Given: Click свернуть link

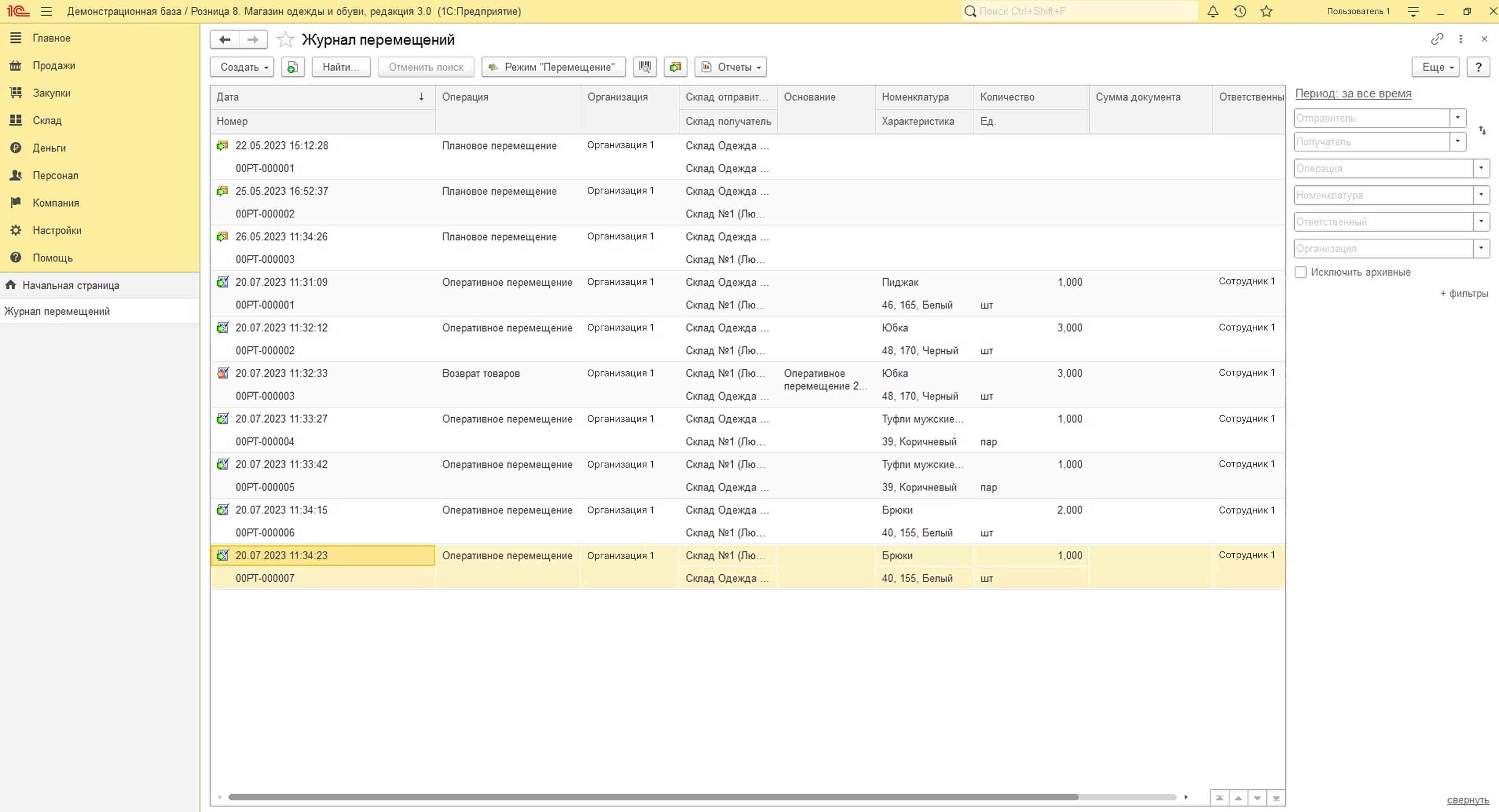Looking at the screenshot, I should pyautogui.click(x=1468, y=800).
